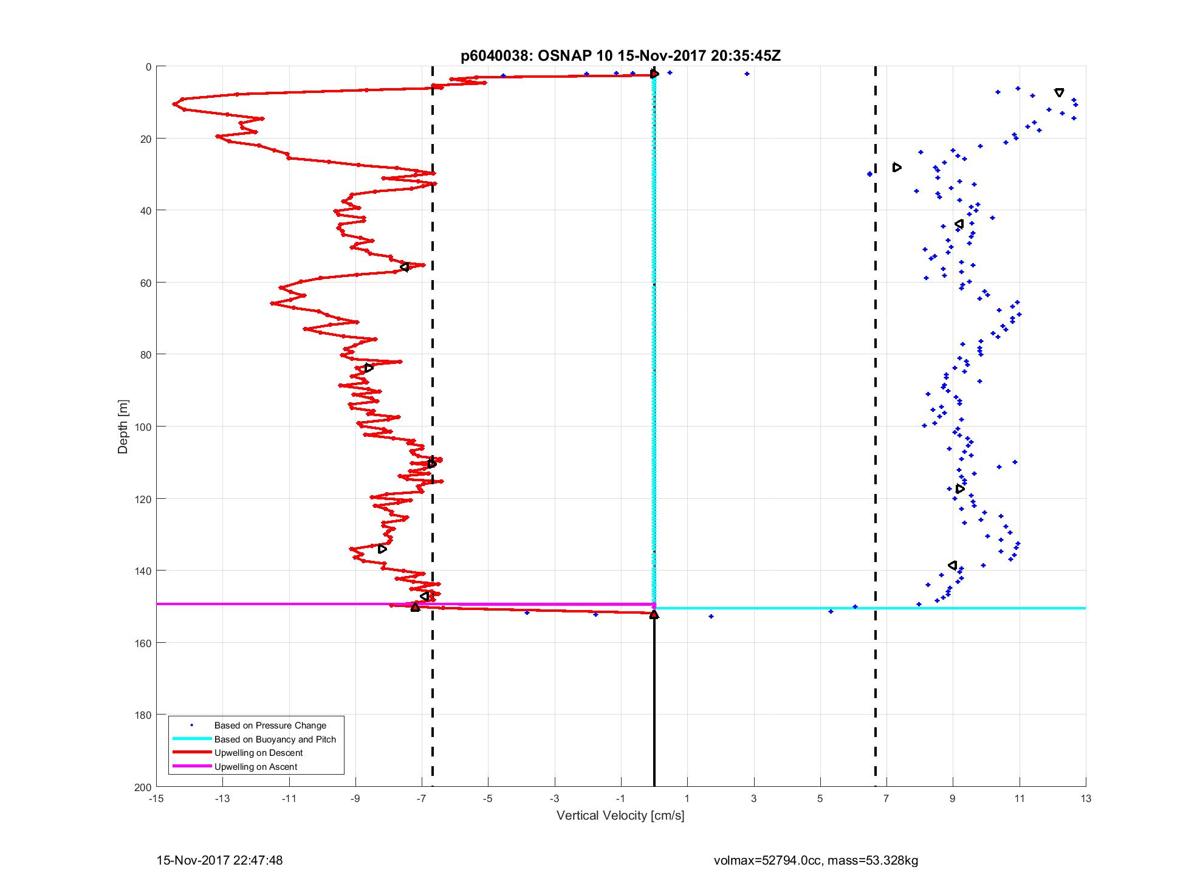This screenshot has height=885, width=1200.
Task: Click the y-axis tick label 140
Action: coord(142,571)
